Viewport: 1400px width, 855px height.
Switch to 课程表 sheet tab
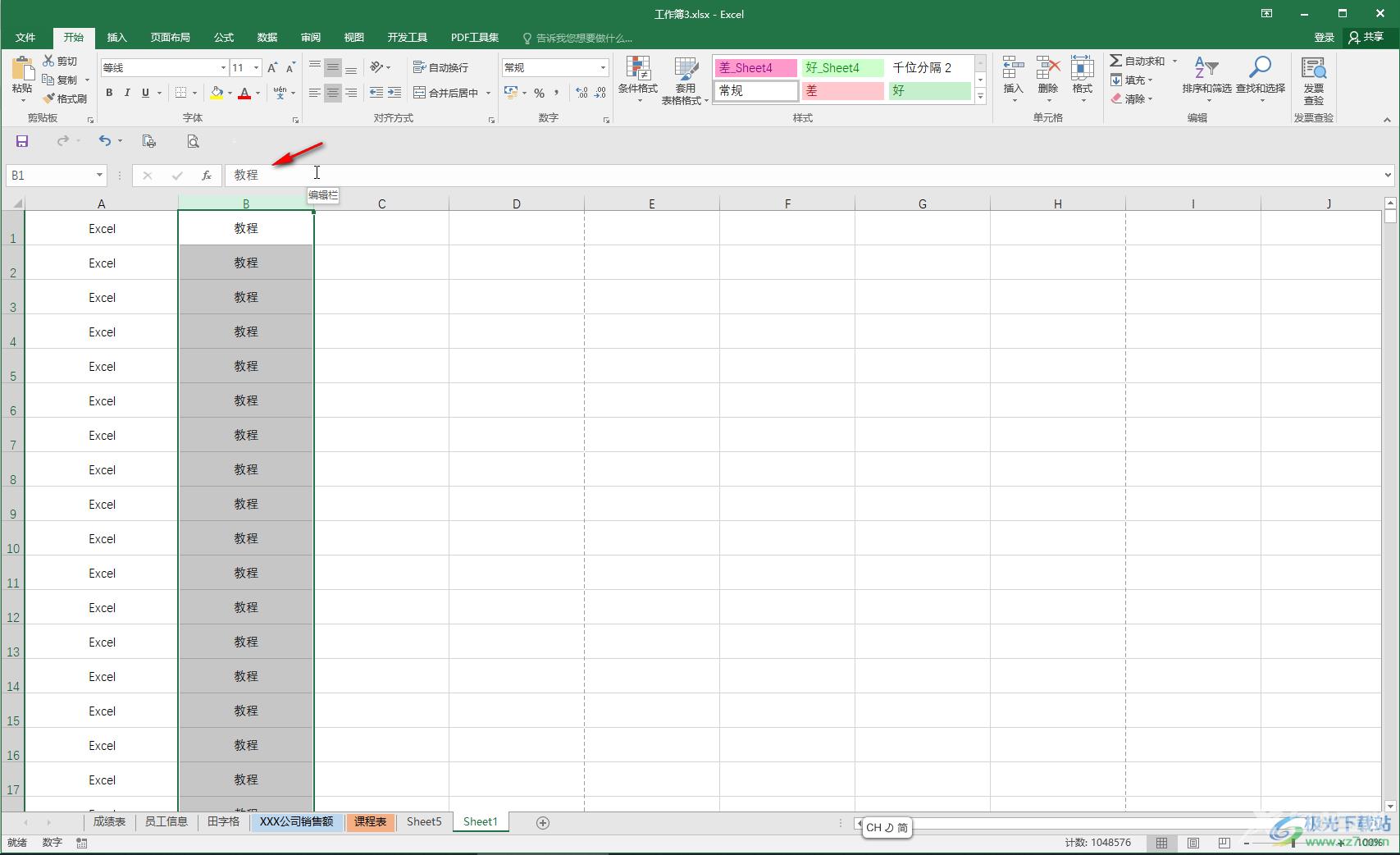point(371,821)
